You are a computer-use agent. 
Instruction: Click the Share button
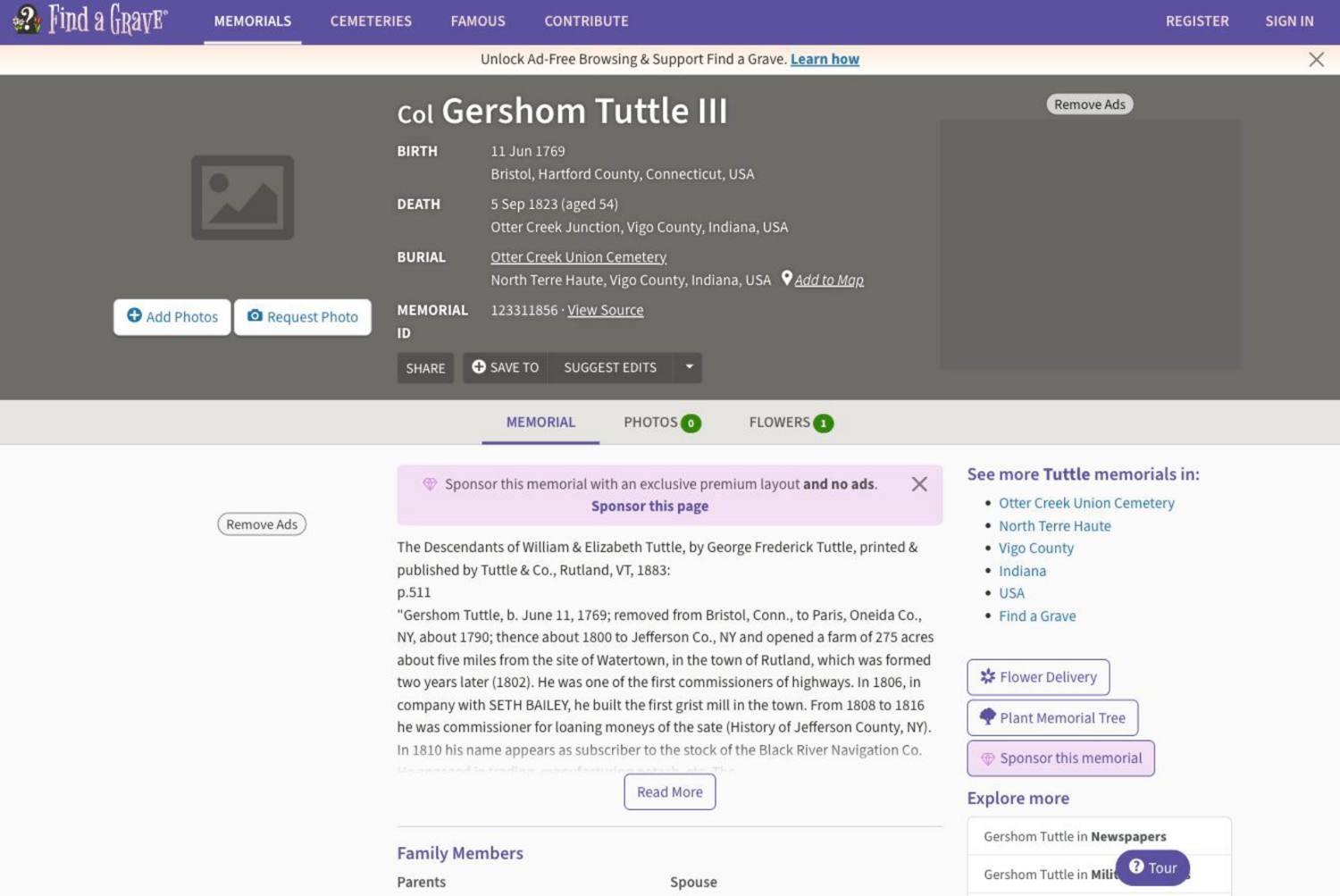coord(425,368)
